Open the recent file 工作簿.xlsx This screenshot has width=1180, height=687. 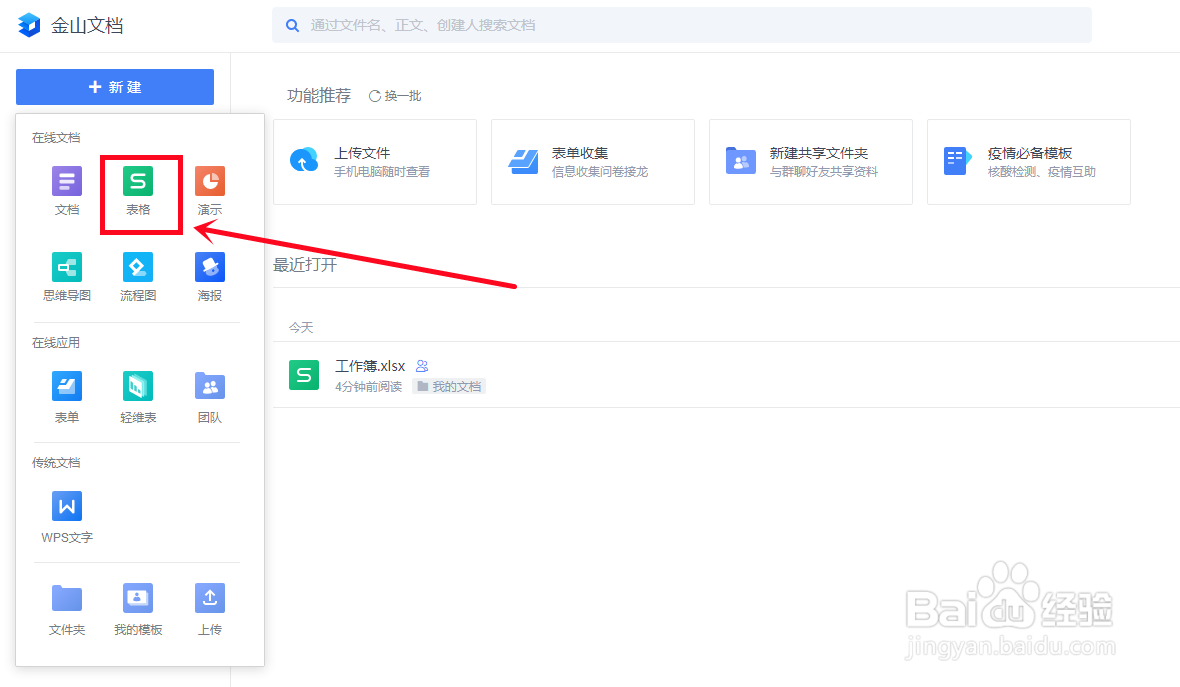pyautogui.click(x=370, y=366)
